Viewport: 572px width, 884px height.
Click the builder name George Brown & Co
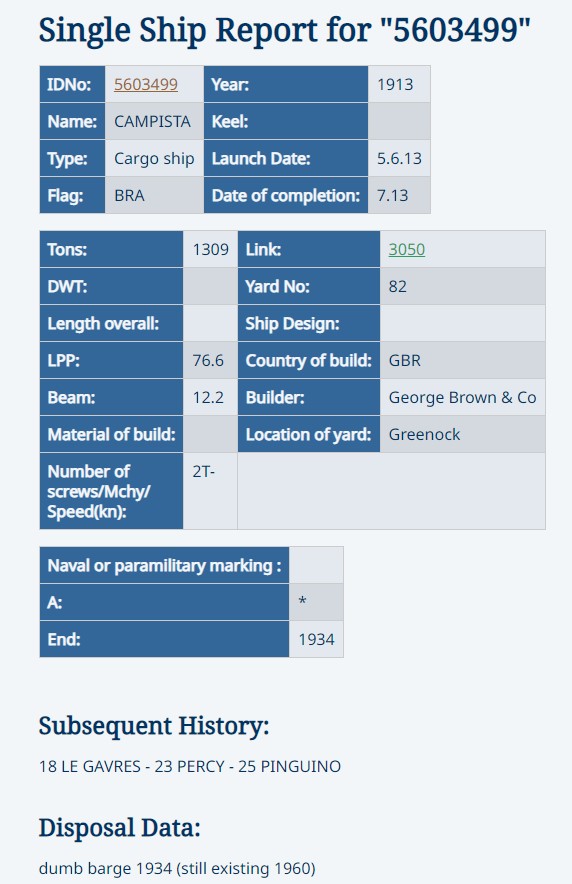pos(462,397)
